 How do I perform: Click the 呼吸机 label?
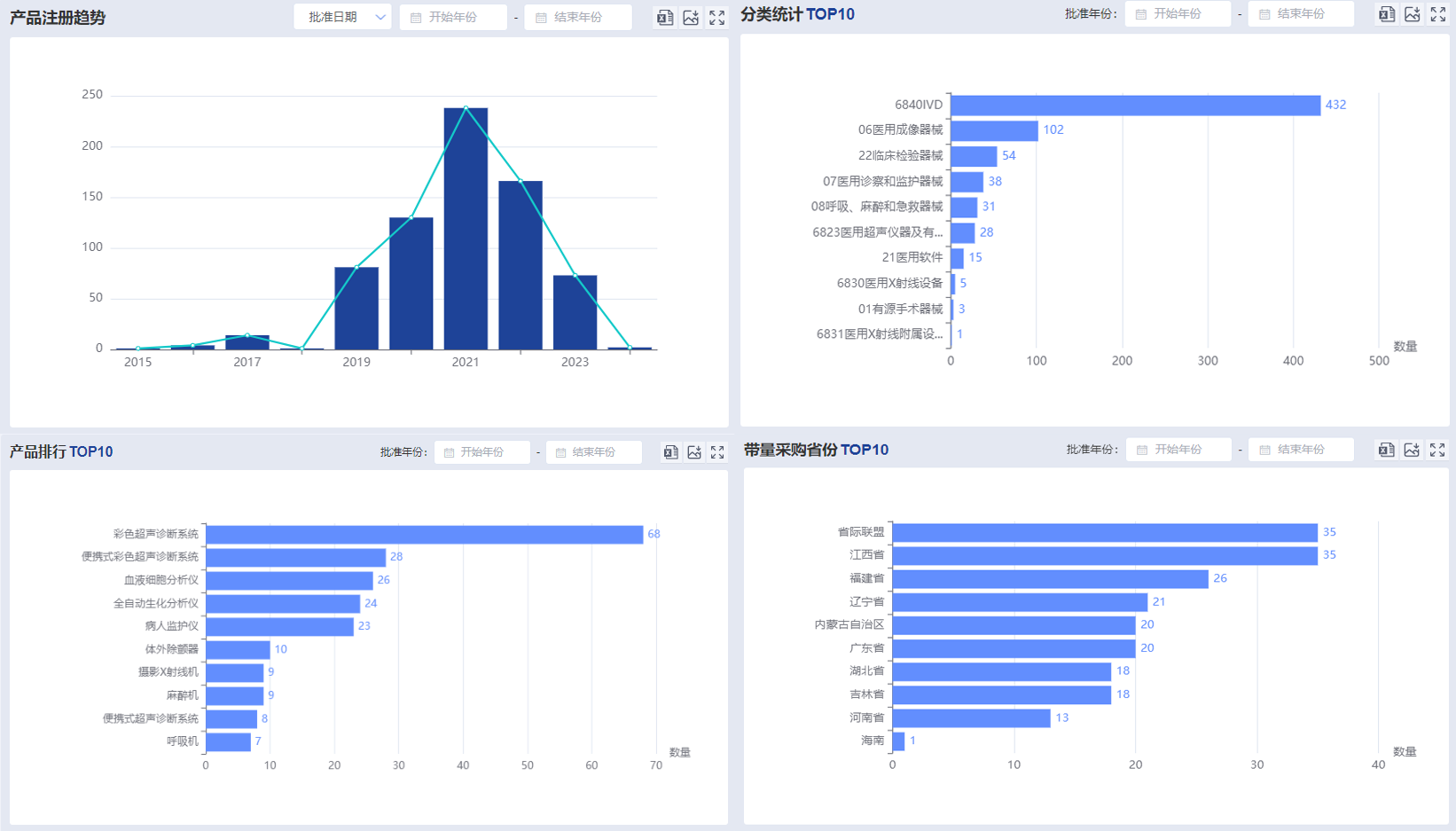(x=183, y=741)
